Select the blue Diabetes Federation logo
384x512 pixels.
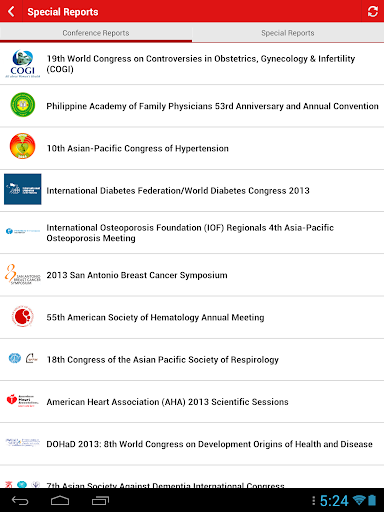click(x=23, y=189)
